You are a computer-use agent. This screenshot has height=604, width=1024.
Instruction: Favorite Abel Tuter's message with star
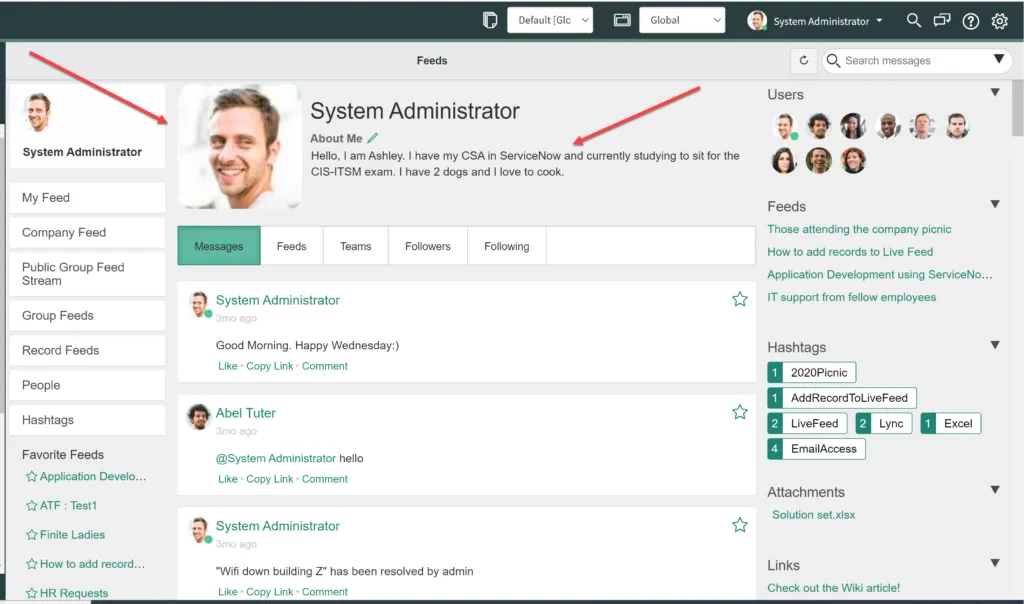click(x=740, y=412)
